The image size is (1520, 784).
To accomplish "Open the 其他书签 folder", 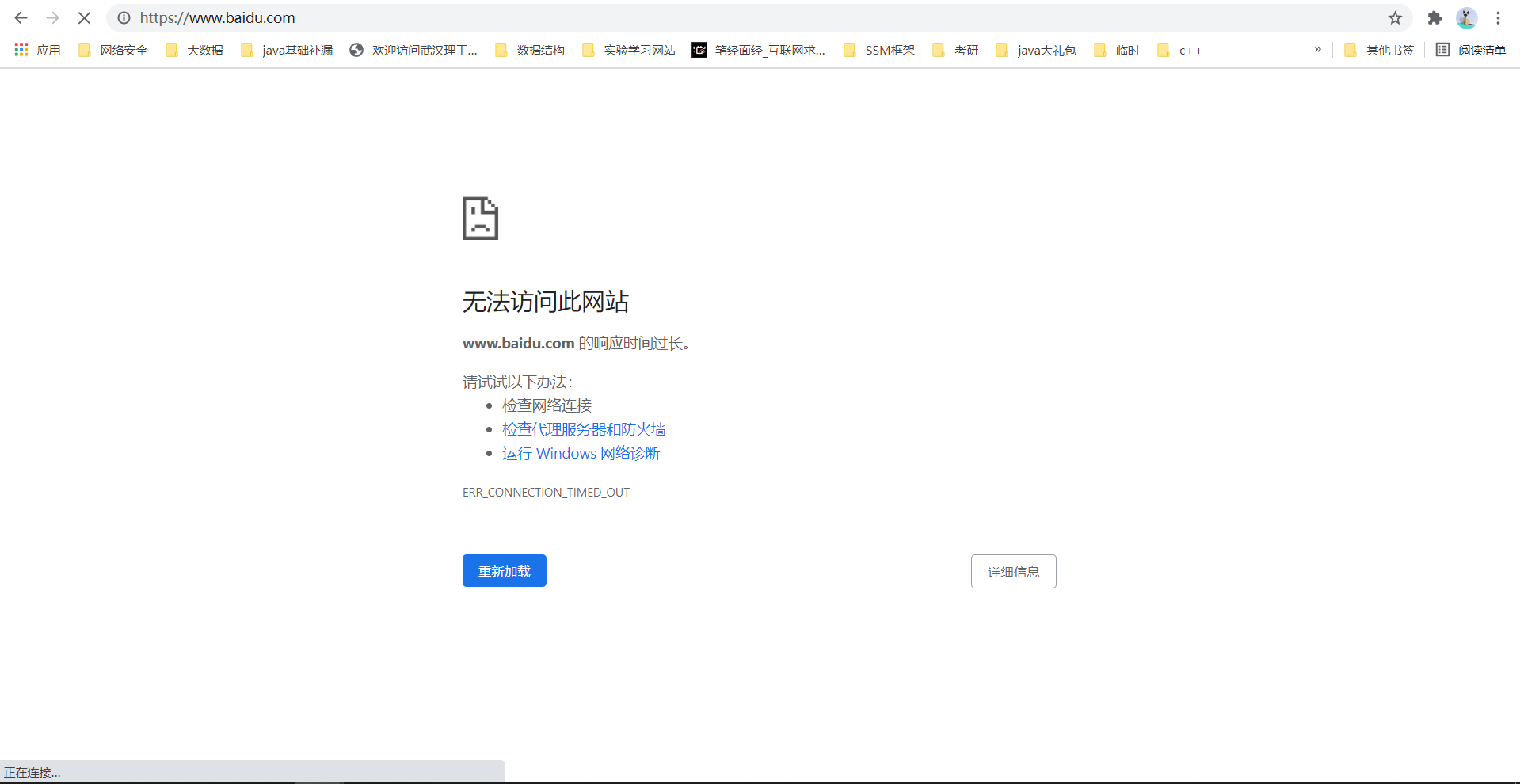I will click(x=1379, y=50).
